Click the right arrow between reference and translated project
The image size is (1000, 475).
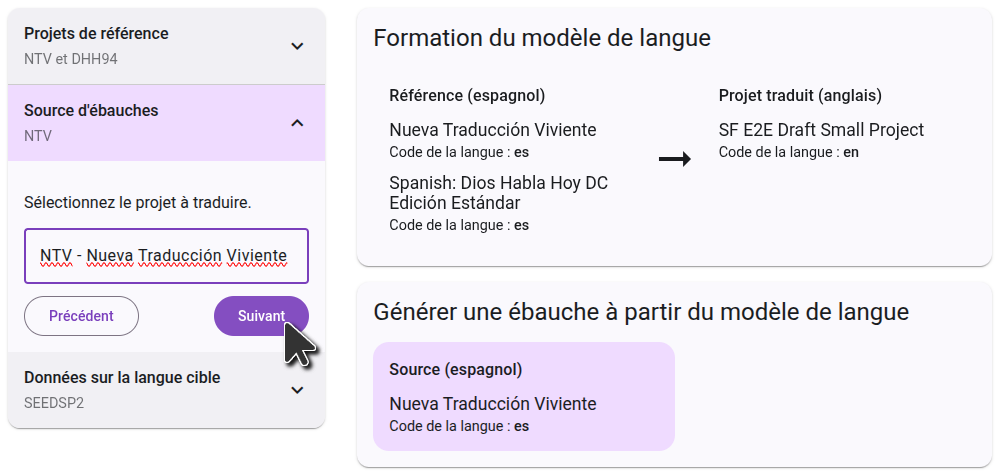(x=675, y=159)
